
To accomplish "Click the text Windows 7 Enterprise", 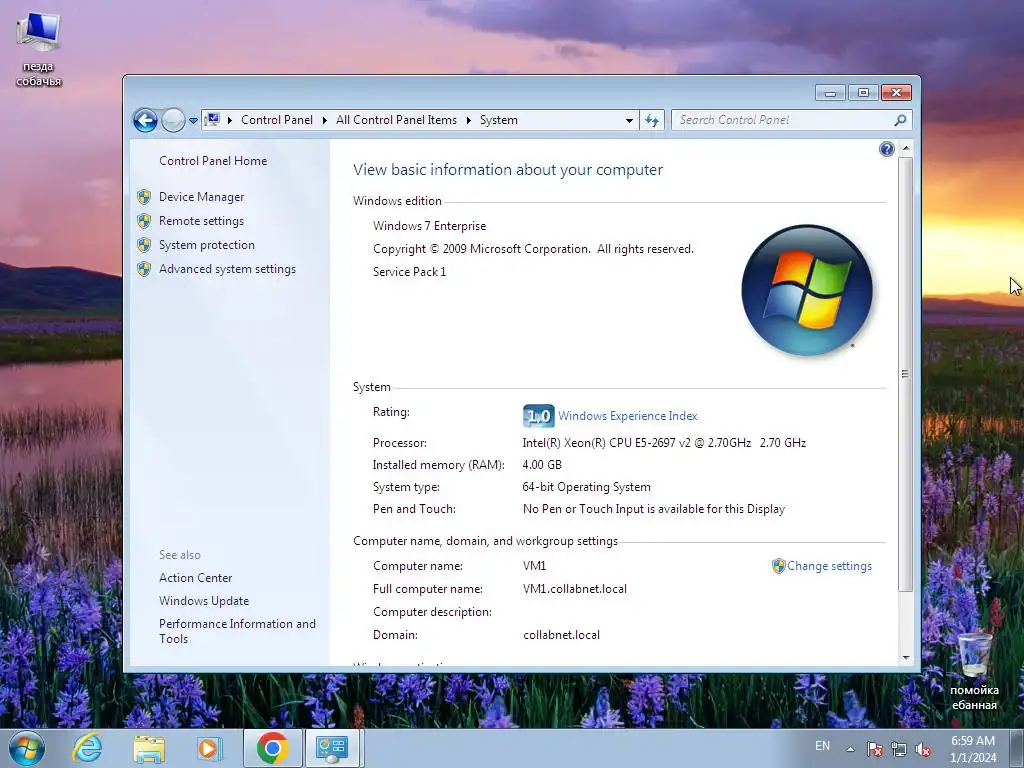I will (430, 226).
